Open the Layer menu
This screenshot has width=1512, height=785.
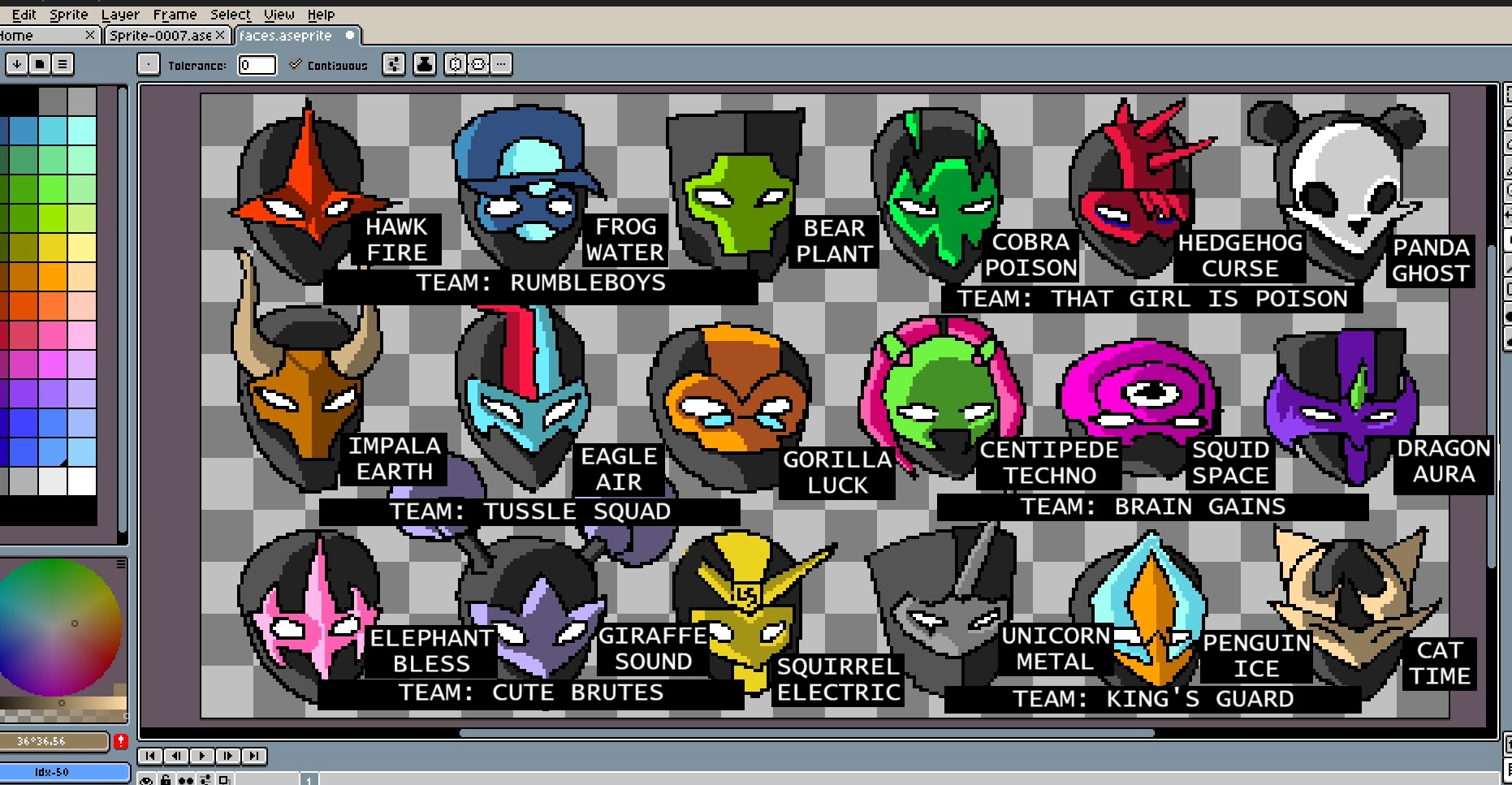coord(120,15)
